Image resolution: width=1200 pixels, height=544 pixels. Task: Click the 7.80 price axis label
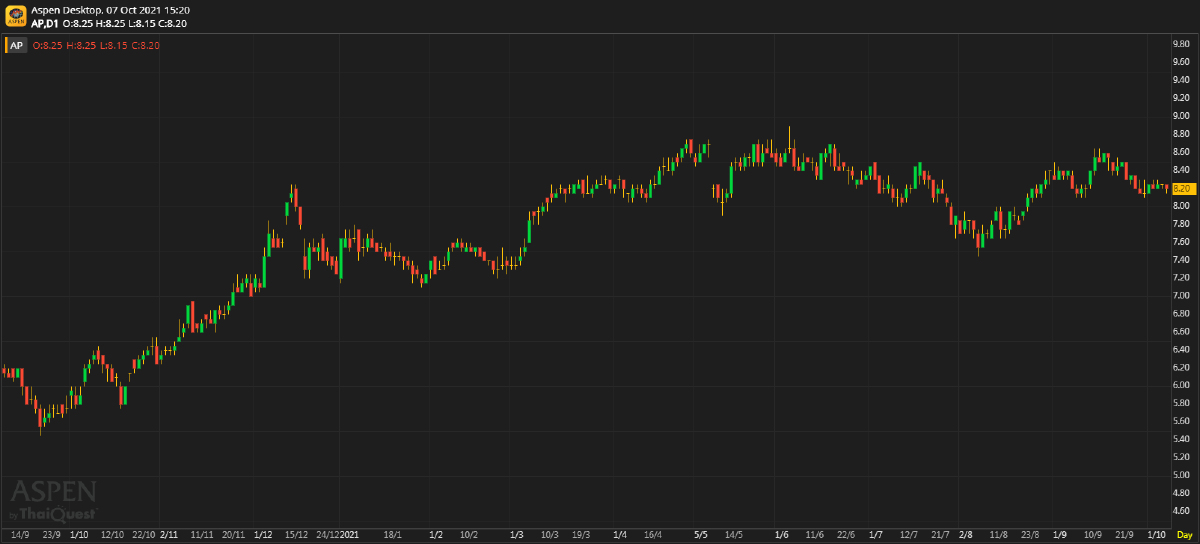tap(1181, 224)
